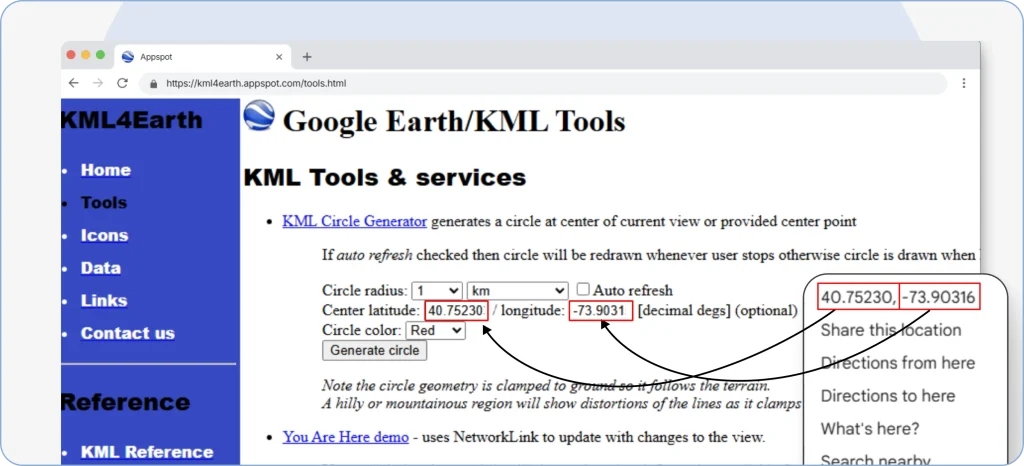Close the Appspot tab
1024x466 pixels.
point(279,57)
